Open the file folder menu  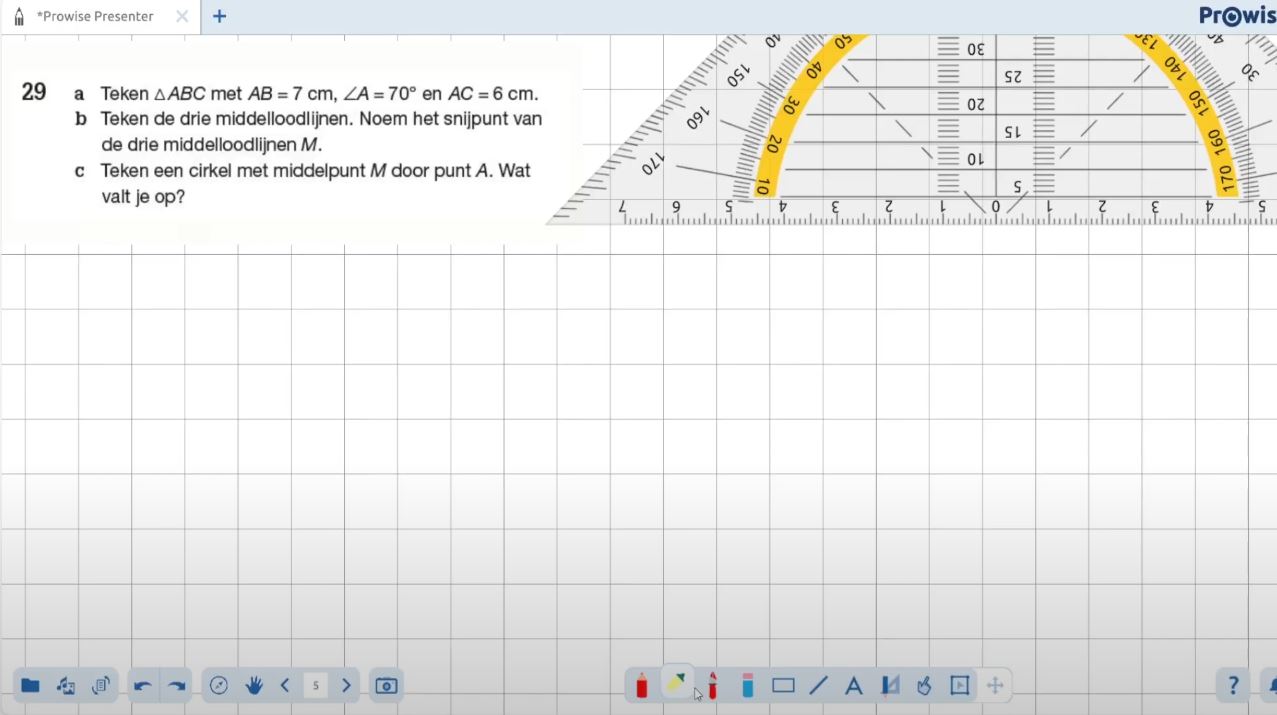click(x=30, y=686)
